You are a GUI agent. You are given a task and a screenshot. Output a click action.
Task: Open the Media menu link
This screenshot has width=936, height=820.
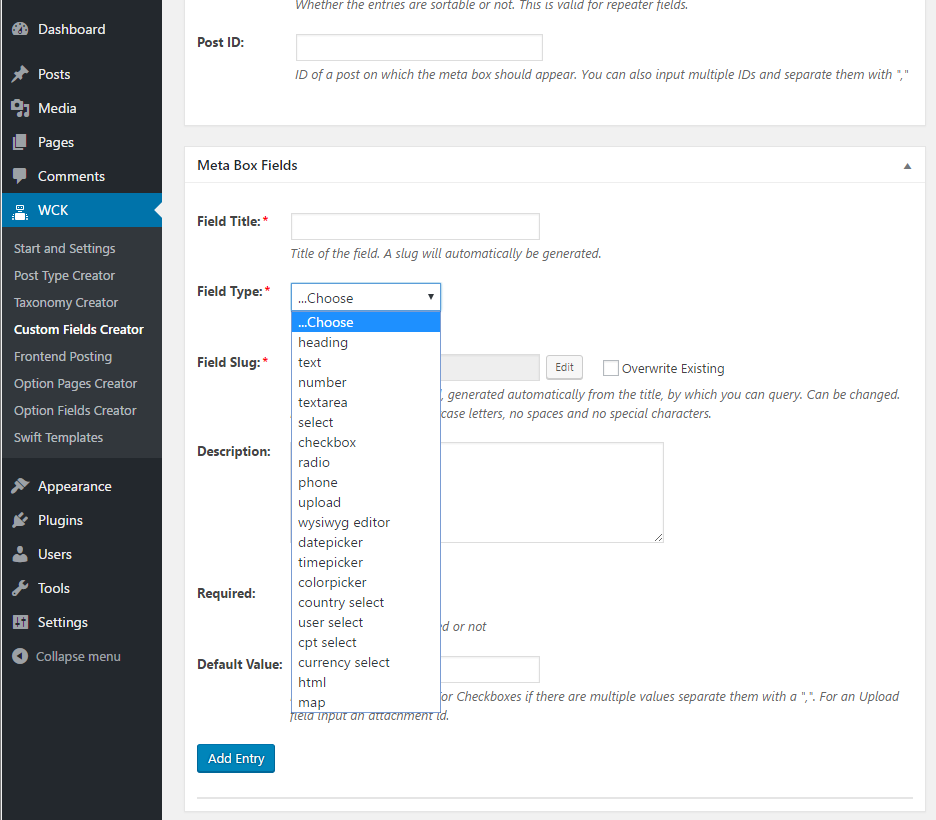(57, 109)
